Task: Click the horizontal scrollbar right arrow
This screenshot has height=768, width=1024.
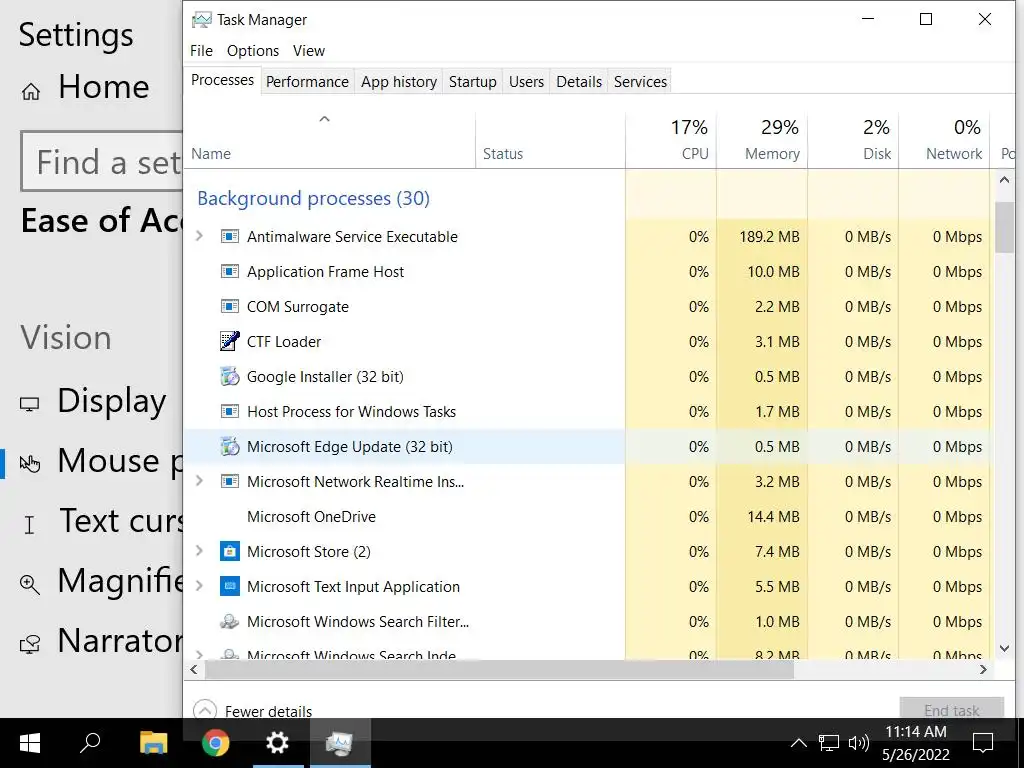Action: pos(983,669)
